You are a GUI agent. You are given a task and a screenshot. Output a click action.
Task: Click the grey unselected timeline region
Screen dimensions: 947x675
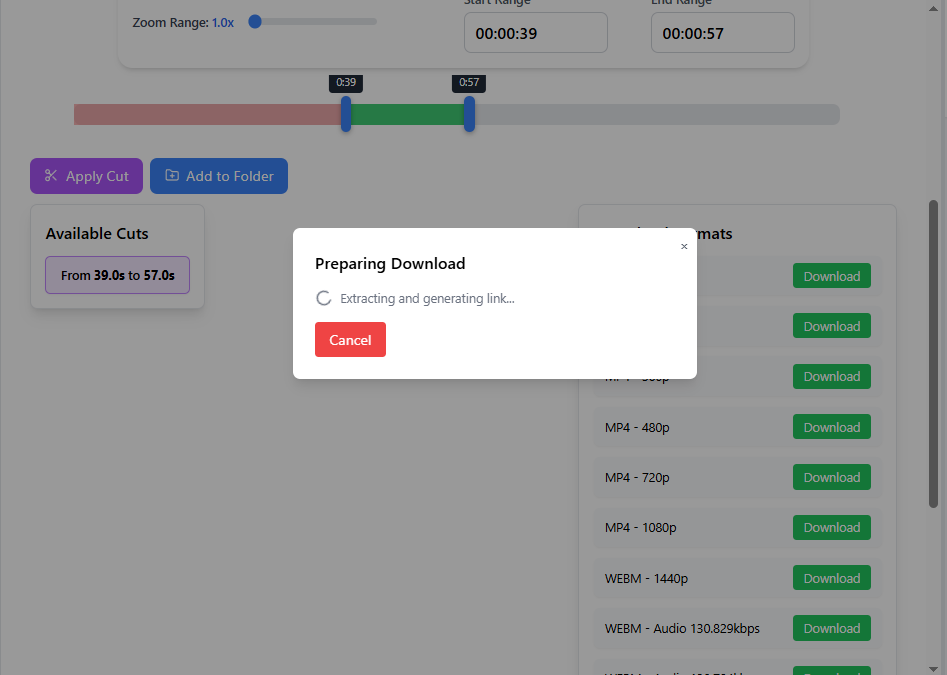[657, 114]
